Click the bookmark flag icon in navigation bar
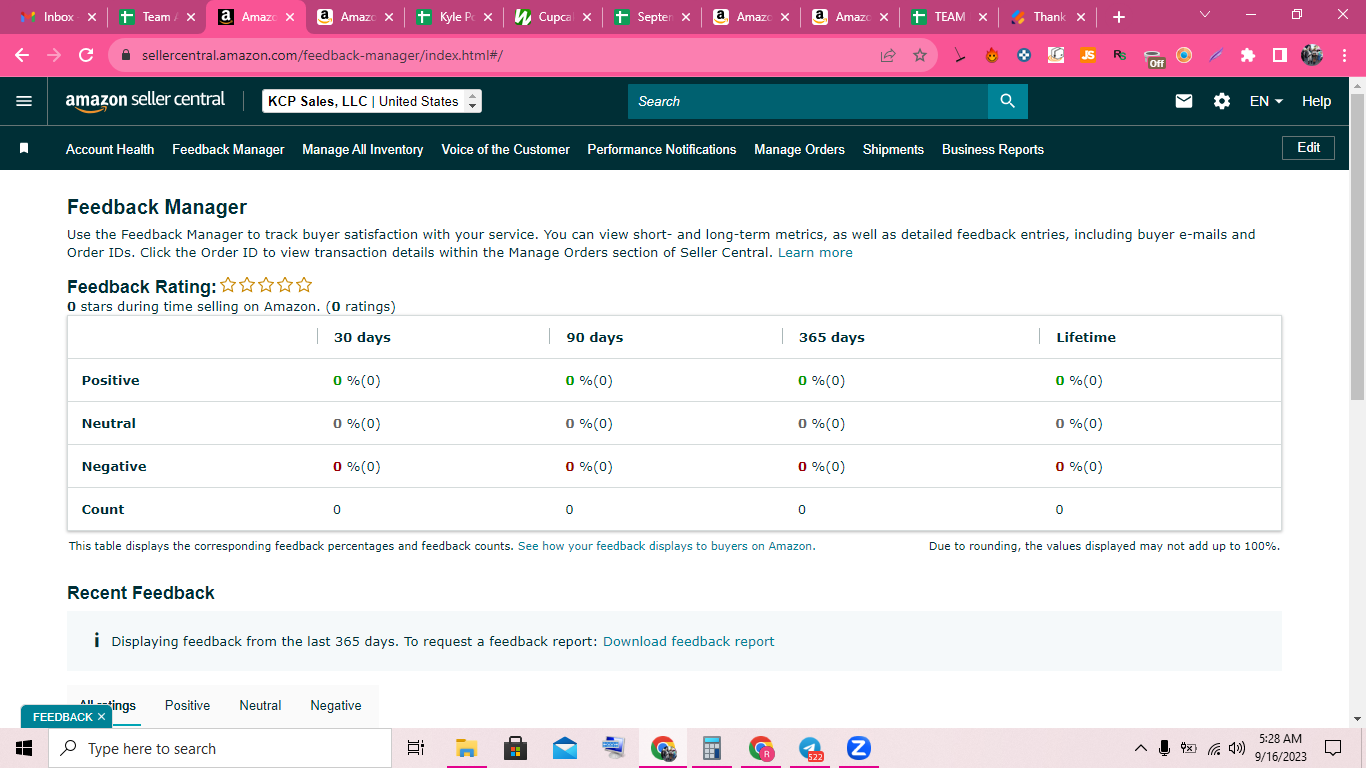1366x768 pixels. pos(24,148)
